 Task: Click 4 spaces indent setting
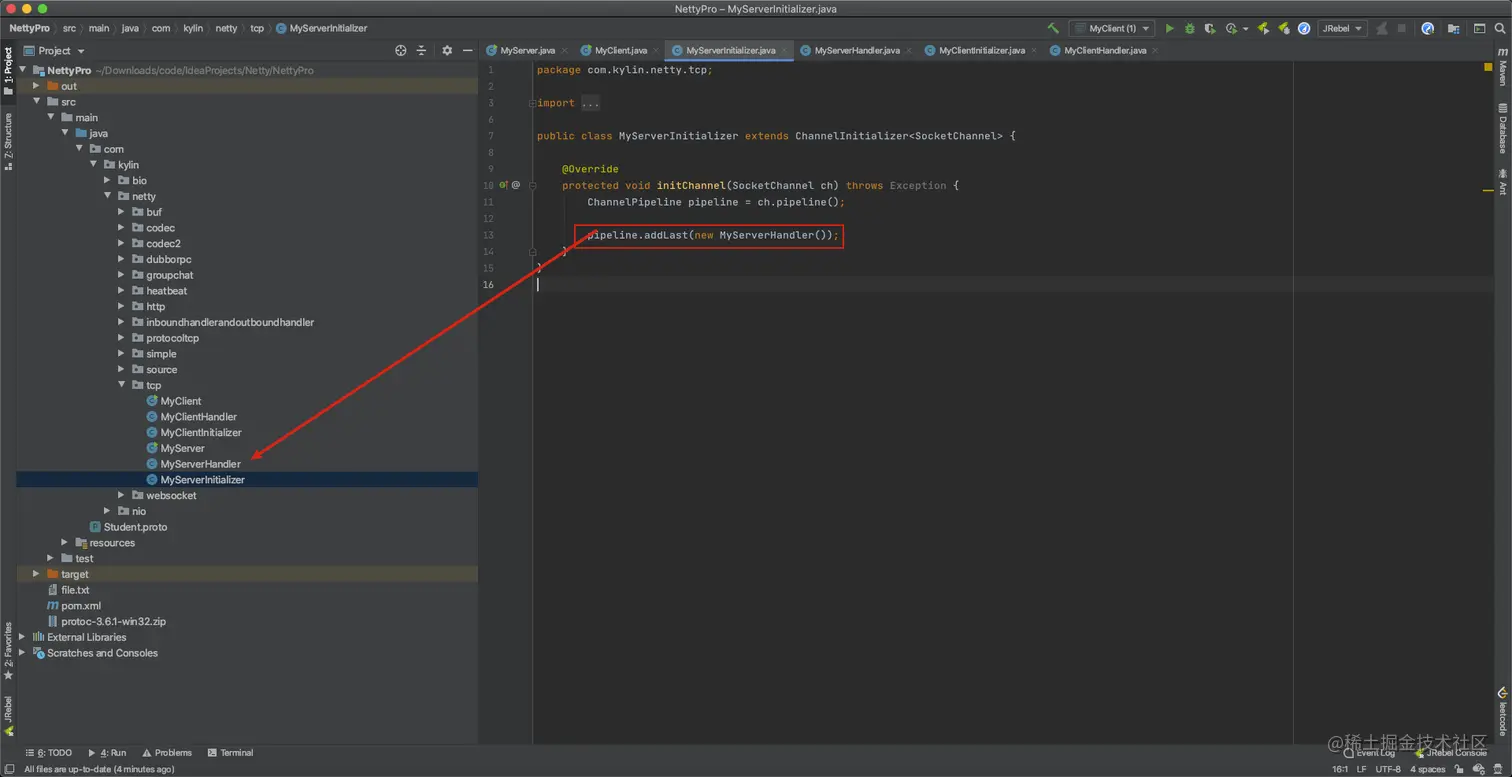[x=1428, y=769]
